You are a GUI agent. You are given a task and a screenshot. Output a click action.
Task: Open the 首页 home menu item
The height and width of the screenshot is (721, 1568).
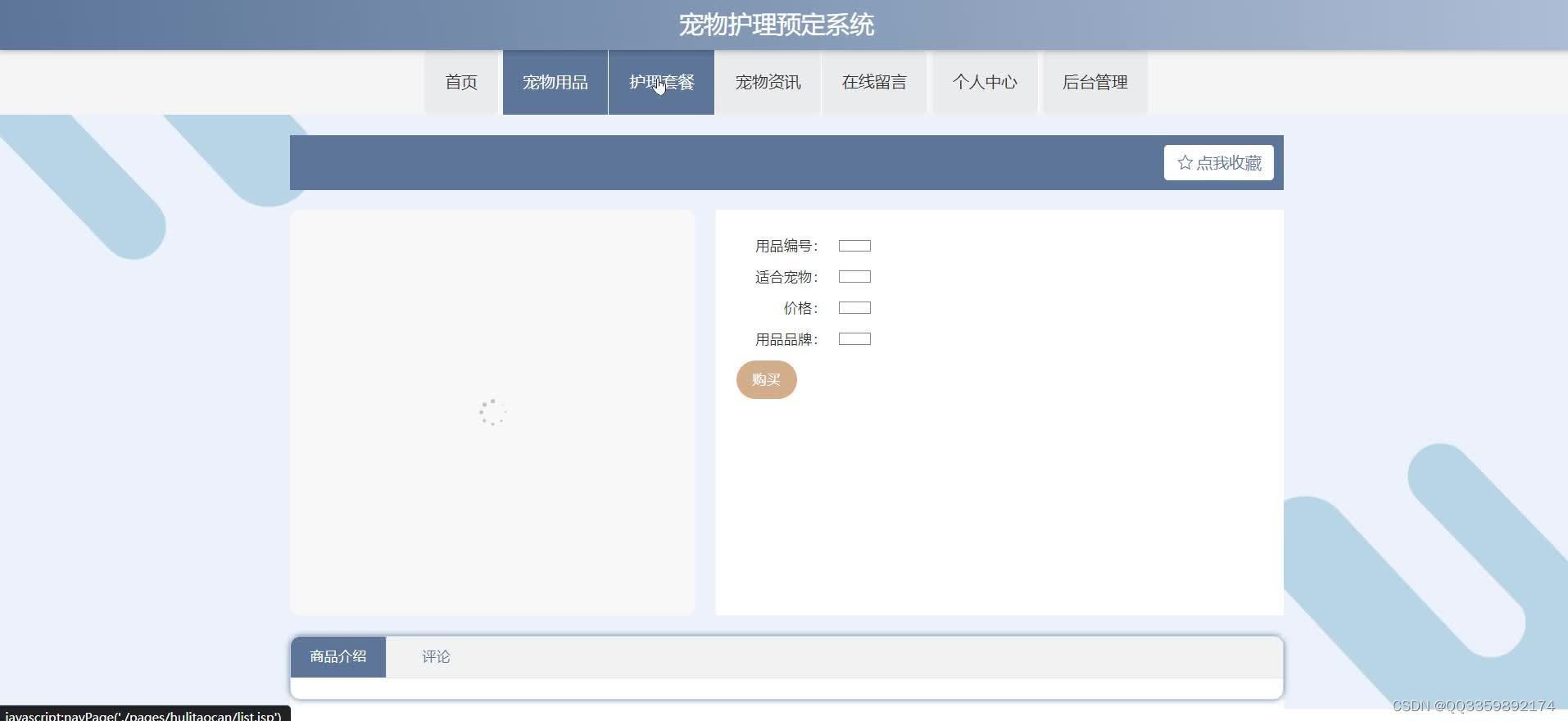[461, 82]
